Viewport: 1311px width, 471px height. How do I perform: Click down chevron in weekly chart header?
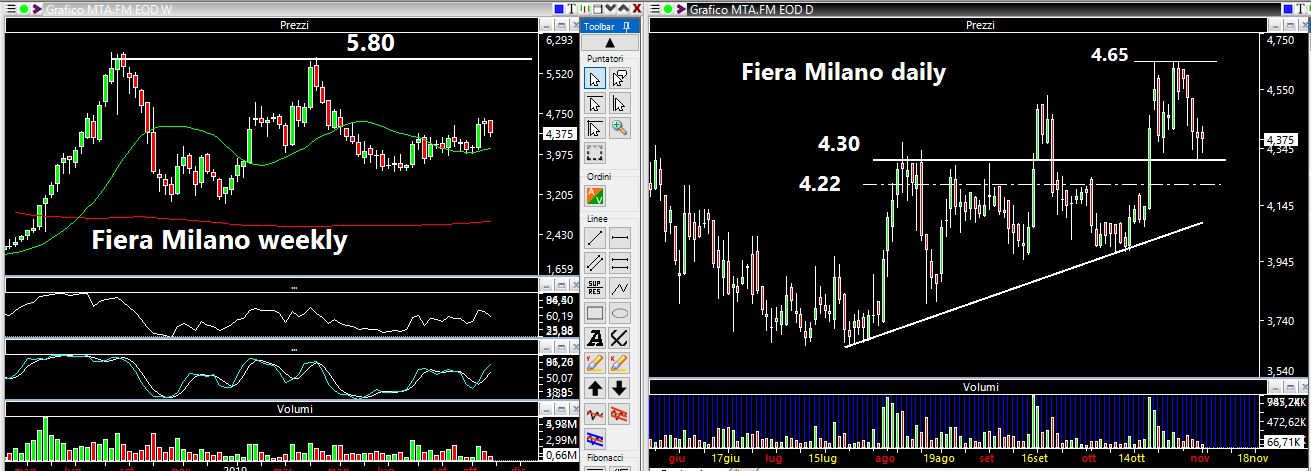[610, 8]
